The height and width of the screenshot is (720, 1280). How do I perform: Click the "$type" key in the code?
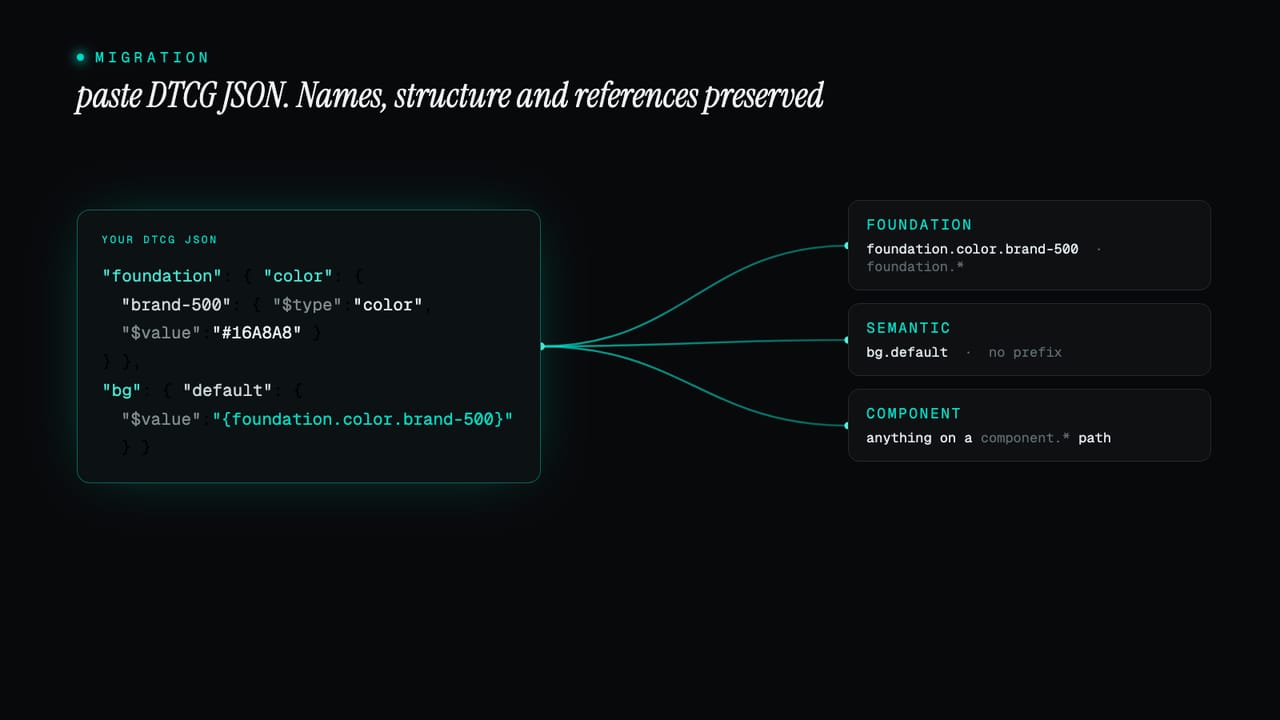308,304
